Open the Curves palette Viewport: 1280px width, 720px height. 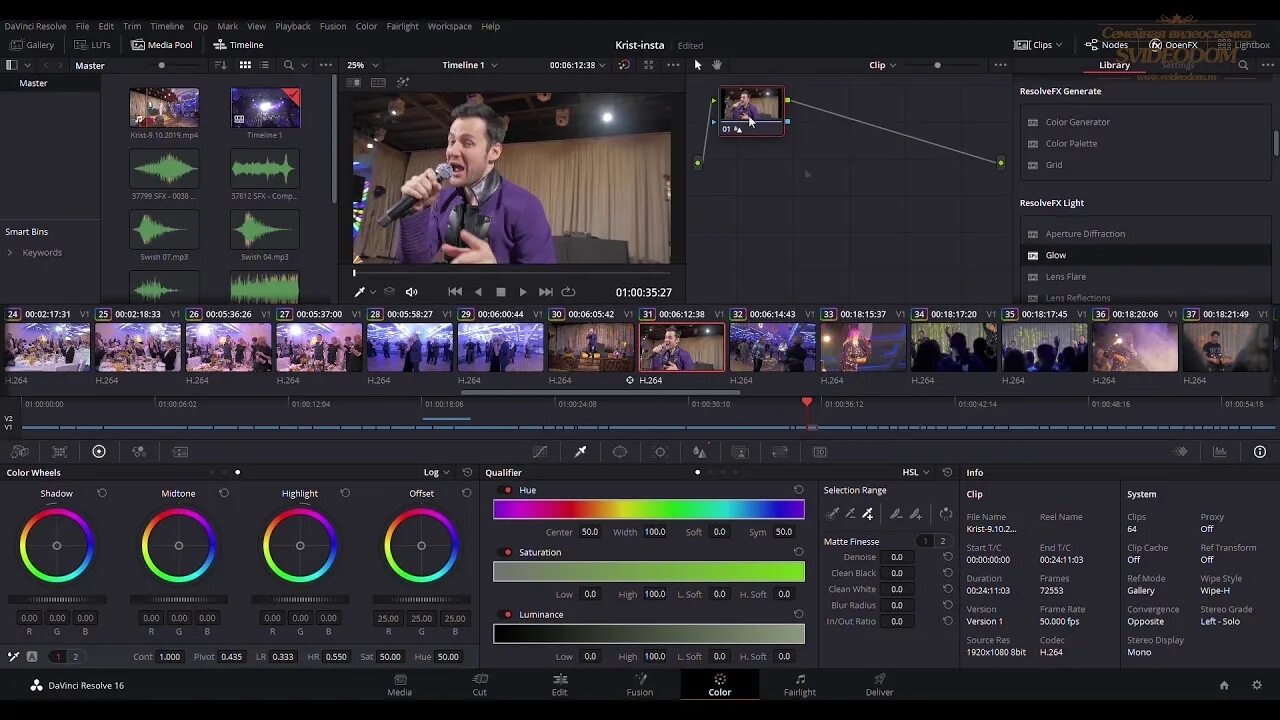click(540, 452)
